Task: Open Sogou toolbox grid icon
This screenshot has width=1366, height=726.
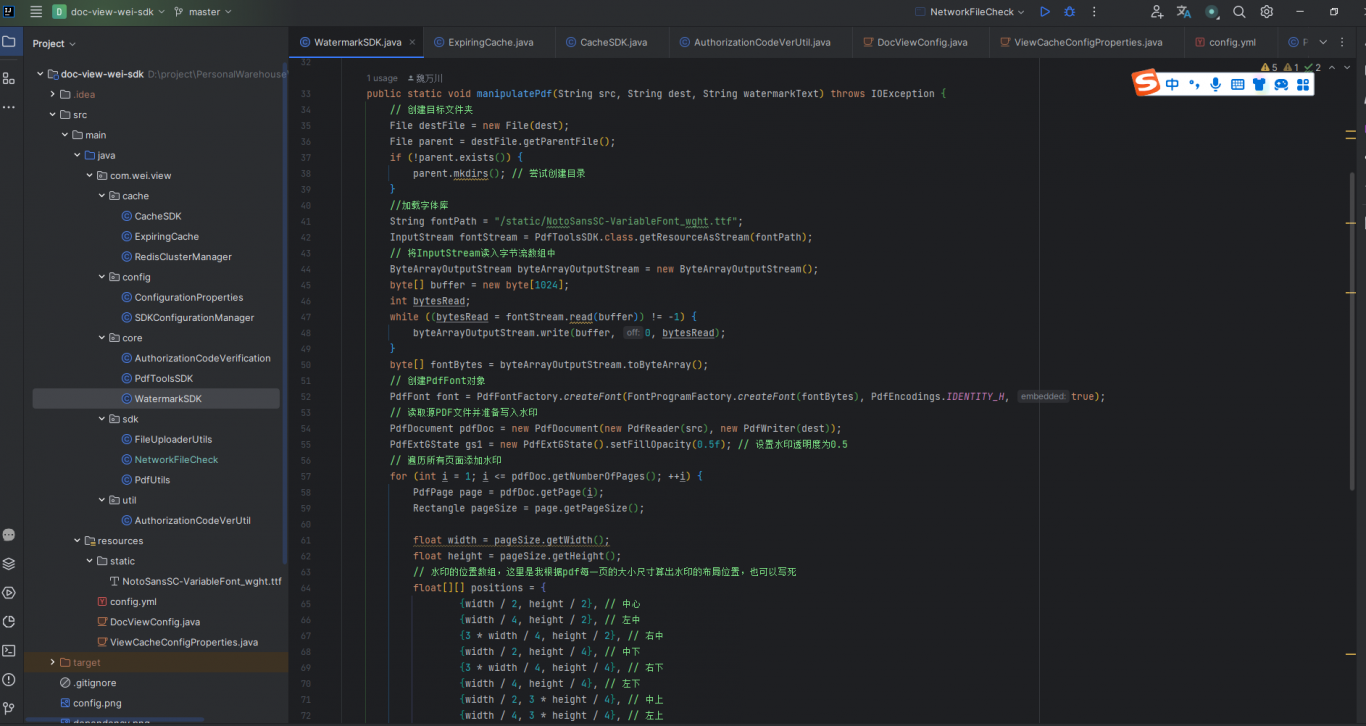Action: tap(1303, 84)
